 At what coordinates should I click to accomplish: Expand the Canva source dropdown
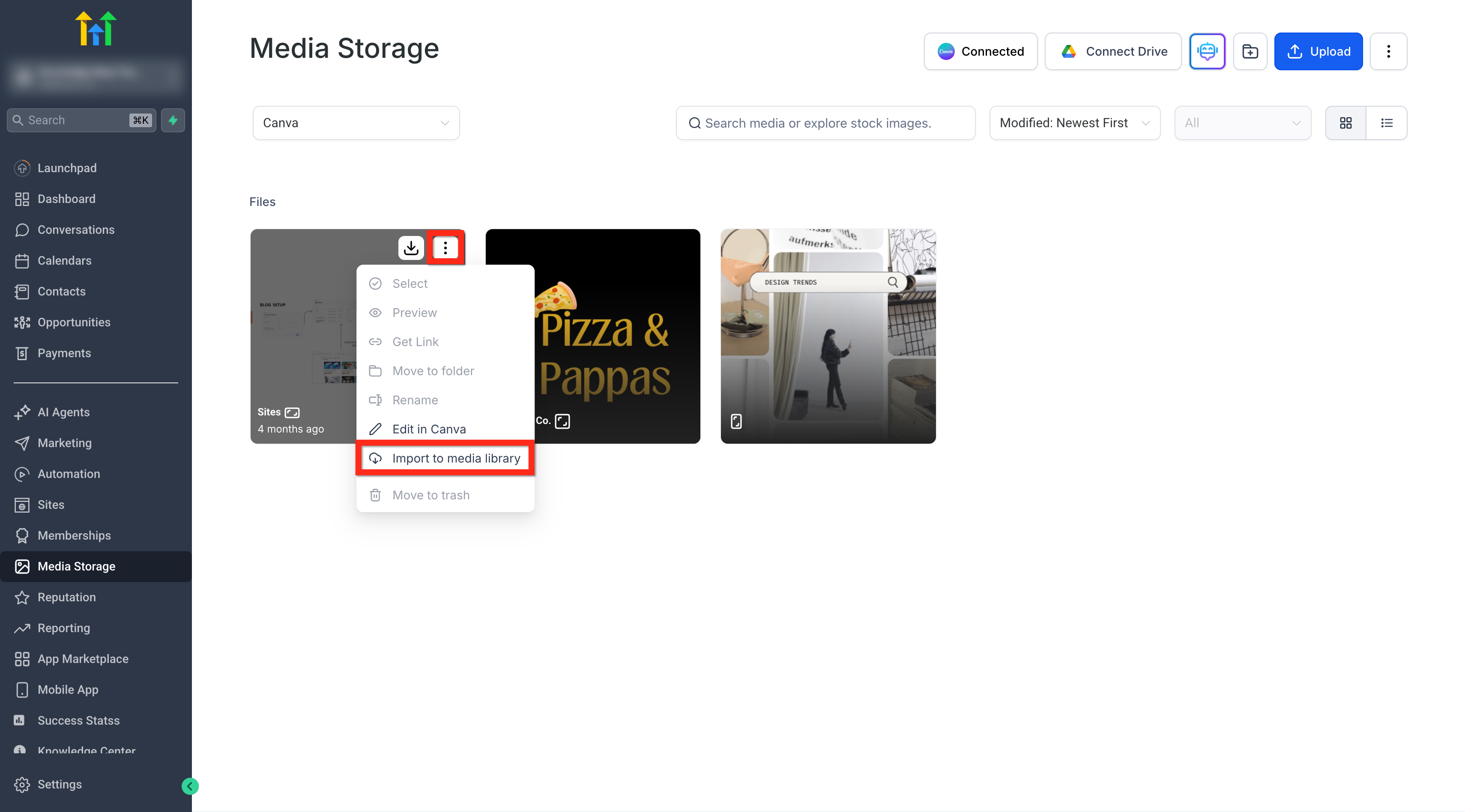[356, 123]
